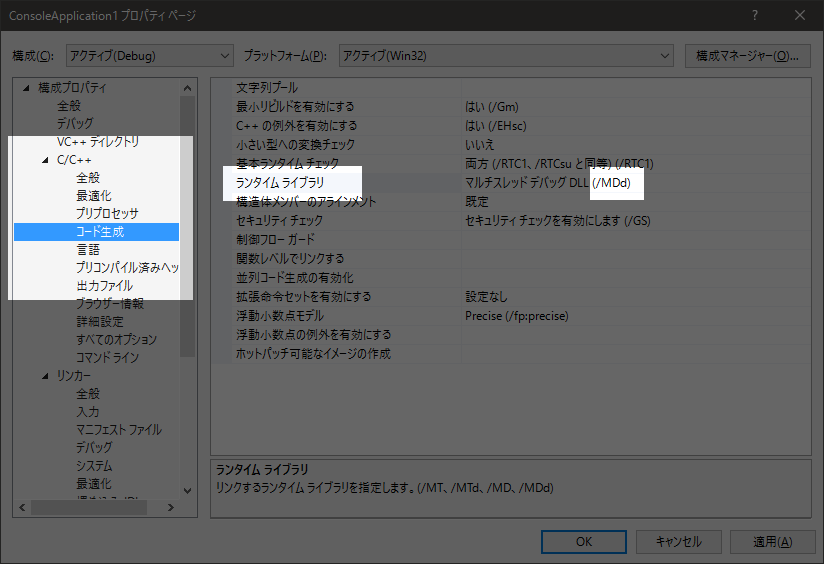Select 出力ファイル tree item

pyautogui.click(x=105, y=285)
